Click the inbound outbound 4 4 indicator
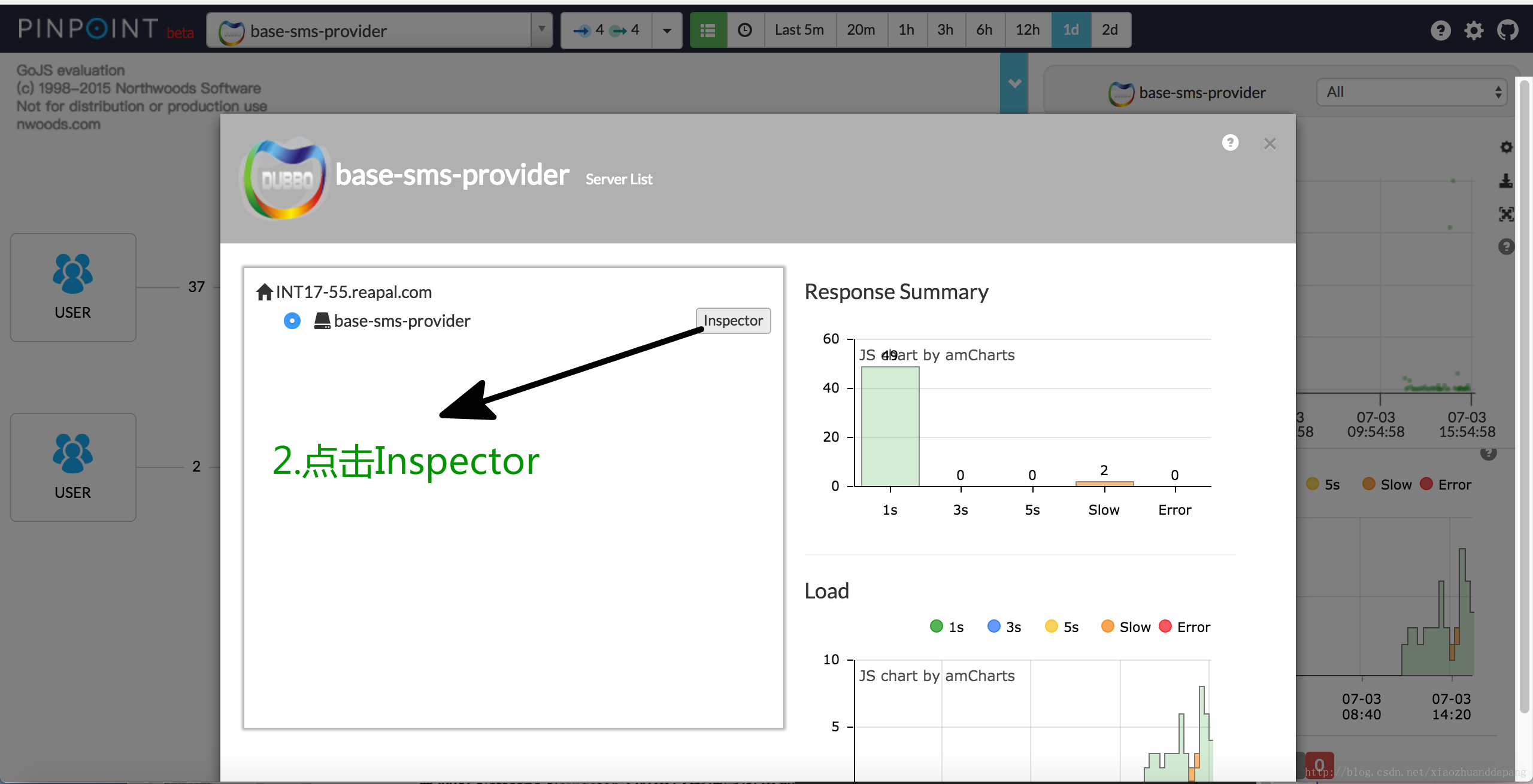Screen dimensions: 1533x784 coord(606,30)
